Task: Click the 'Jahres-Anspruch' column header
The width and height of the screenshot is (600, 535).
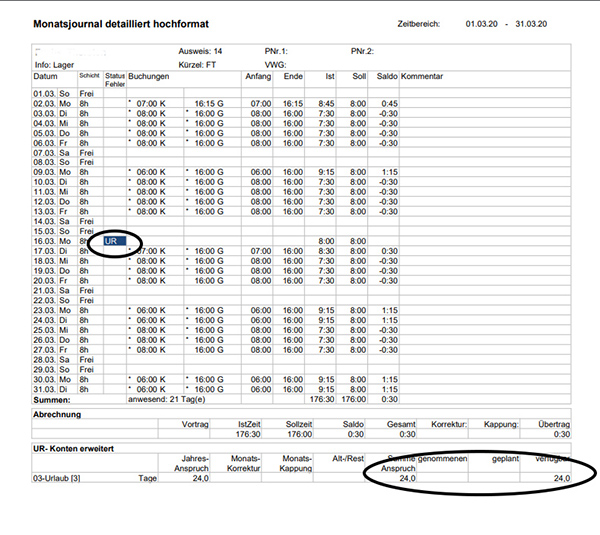Action: pos(191,463)
